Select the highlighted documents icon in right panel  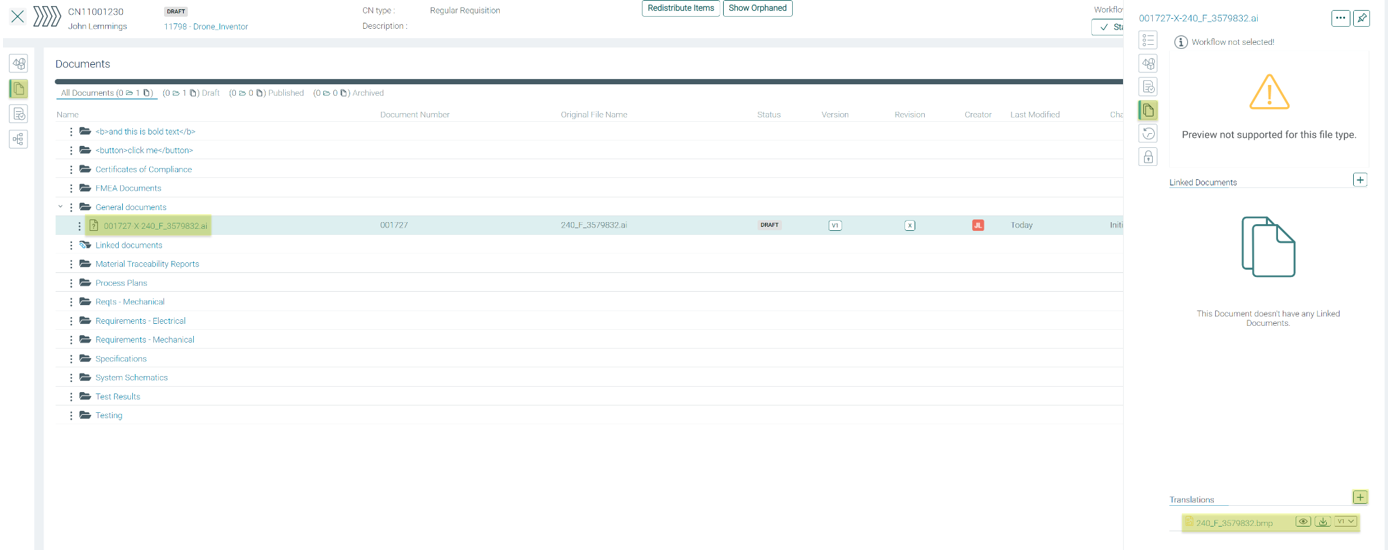pos(1148,110)
